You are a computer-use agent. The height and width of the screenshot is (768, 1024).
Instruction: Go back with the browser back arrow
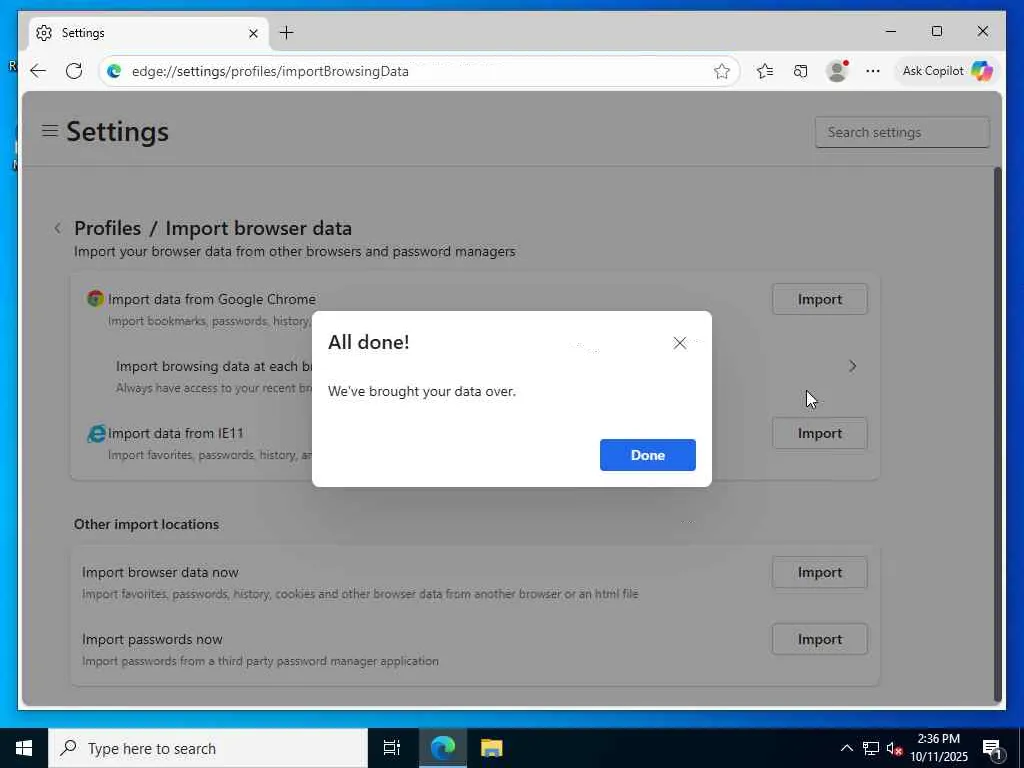[x=38, y=71]
